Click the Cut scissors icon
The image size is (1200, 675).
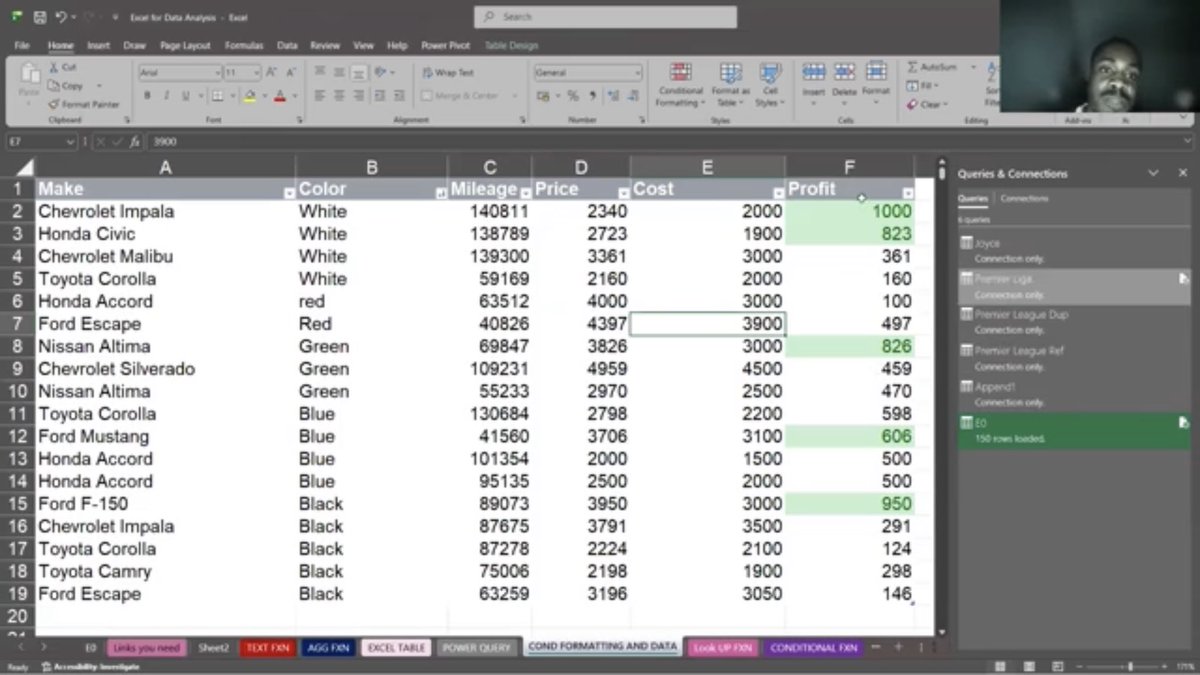point(54,67)
